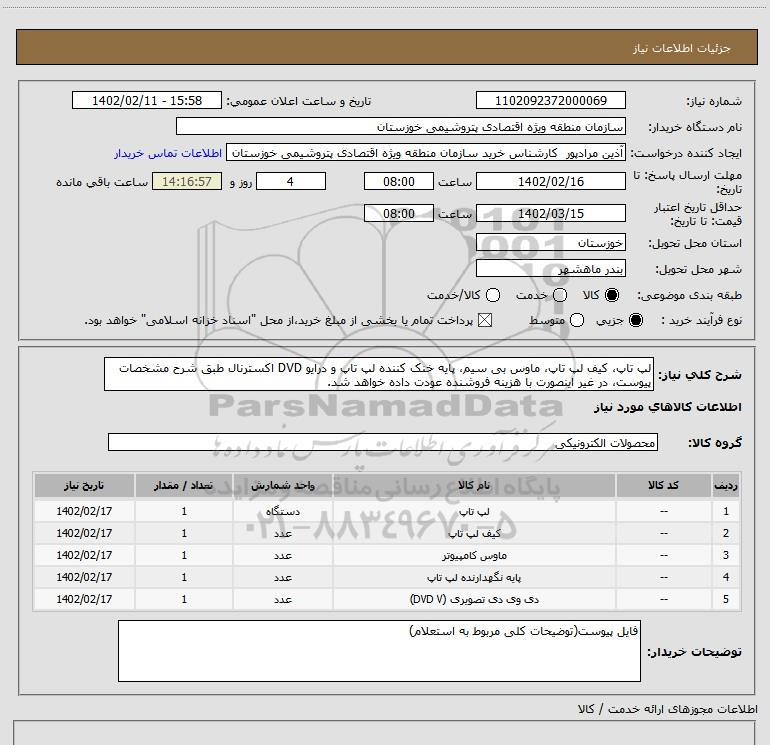
Task: Click the general need description text box
Action: (x=379, y=374)
